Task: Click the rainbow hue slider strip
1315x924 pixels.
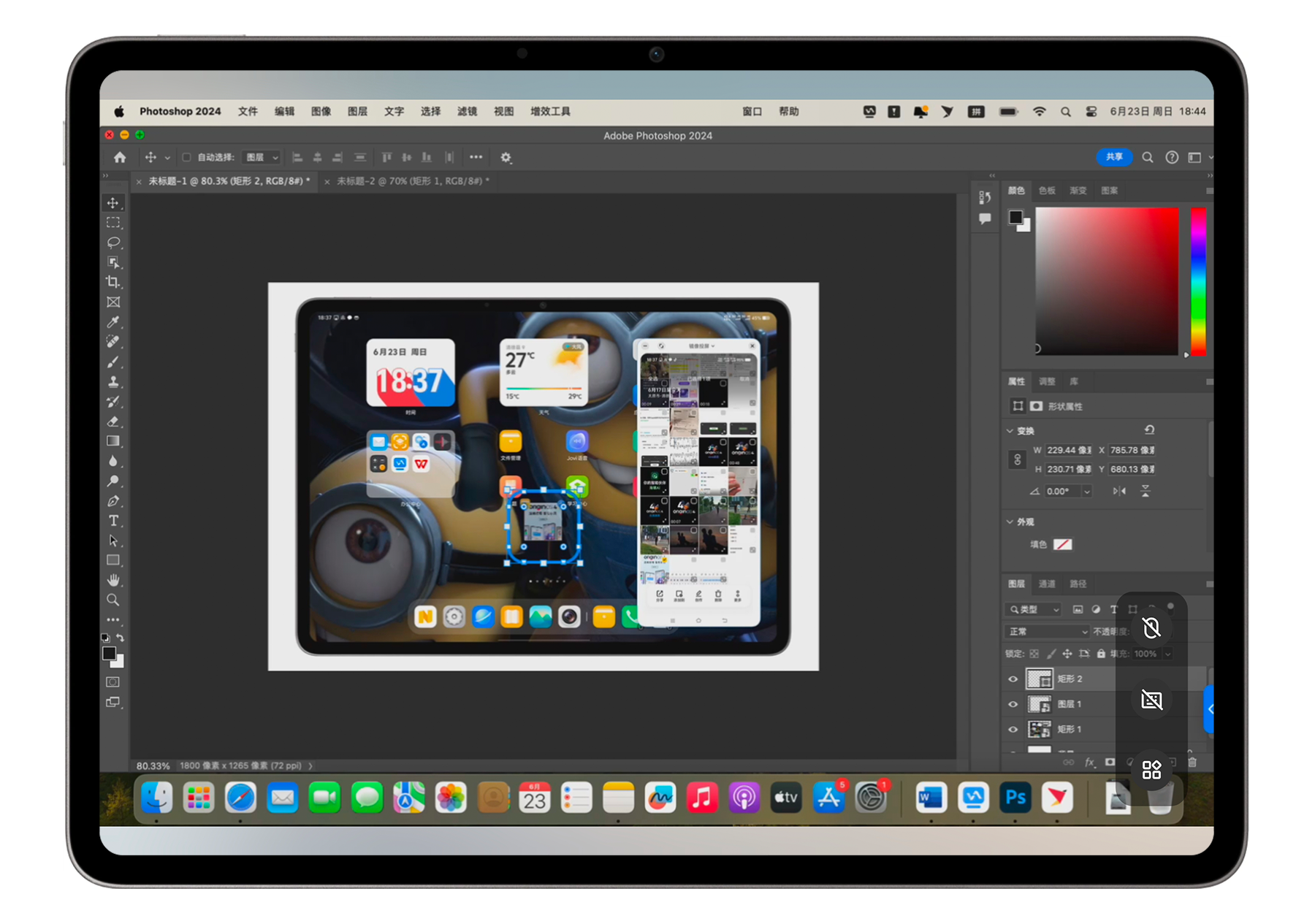Action: [1198, 281]
